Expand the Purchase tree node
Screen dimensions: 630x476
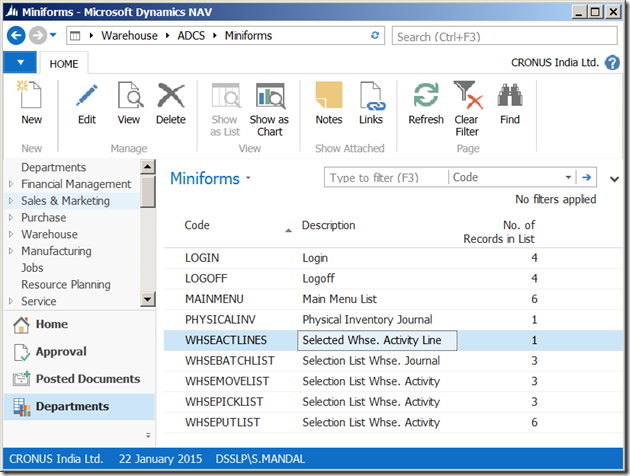(x=11, y=217)
